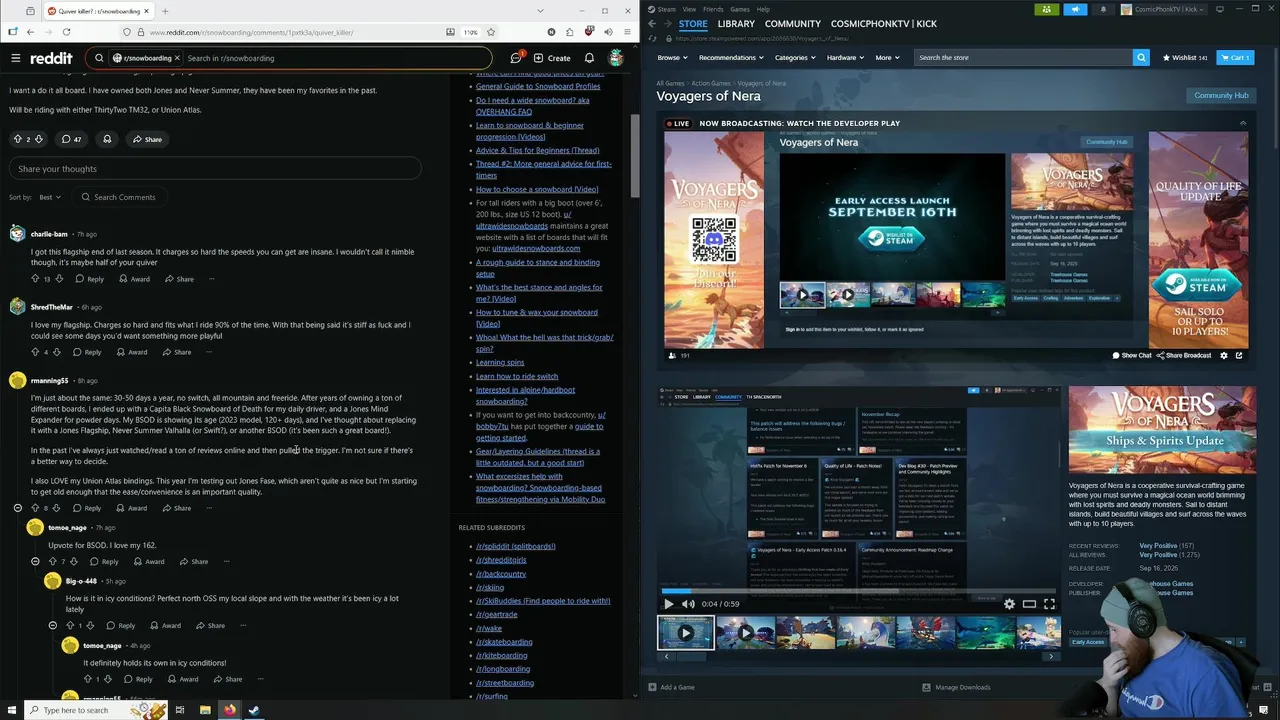Viewport: 1280px width, 720px height.
Task: Click Add a Game in Steam
Action: (670, 687)
